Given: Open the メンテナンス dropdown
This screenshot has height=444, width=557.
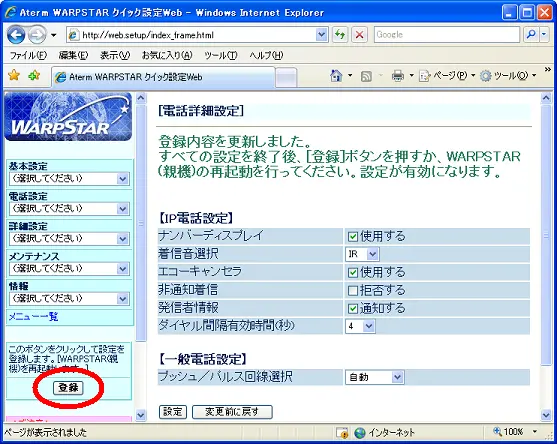Looking at the screenshot, I should coord(69,269).
